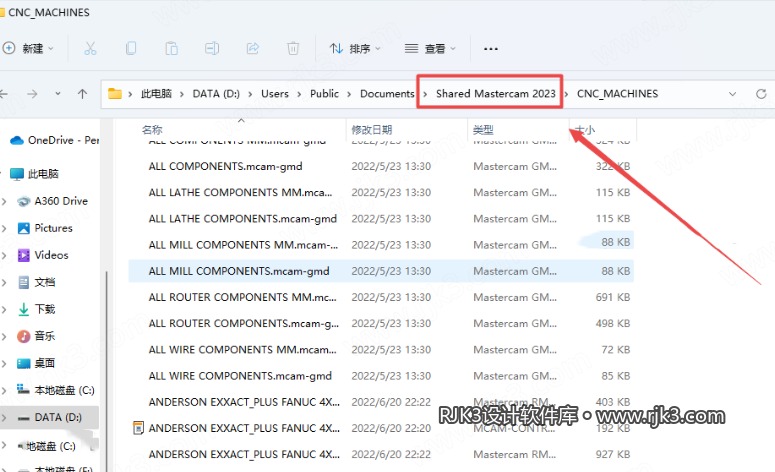
Task: Click CNC_MACHINES breadcrumb segment
Action: pyautogui.click(x=617, y=93)
